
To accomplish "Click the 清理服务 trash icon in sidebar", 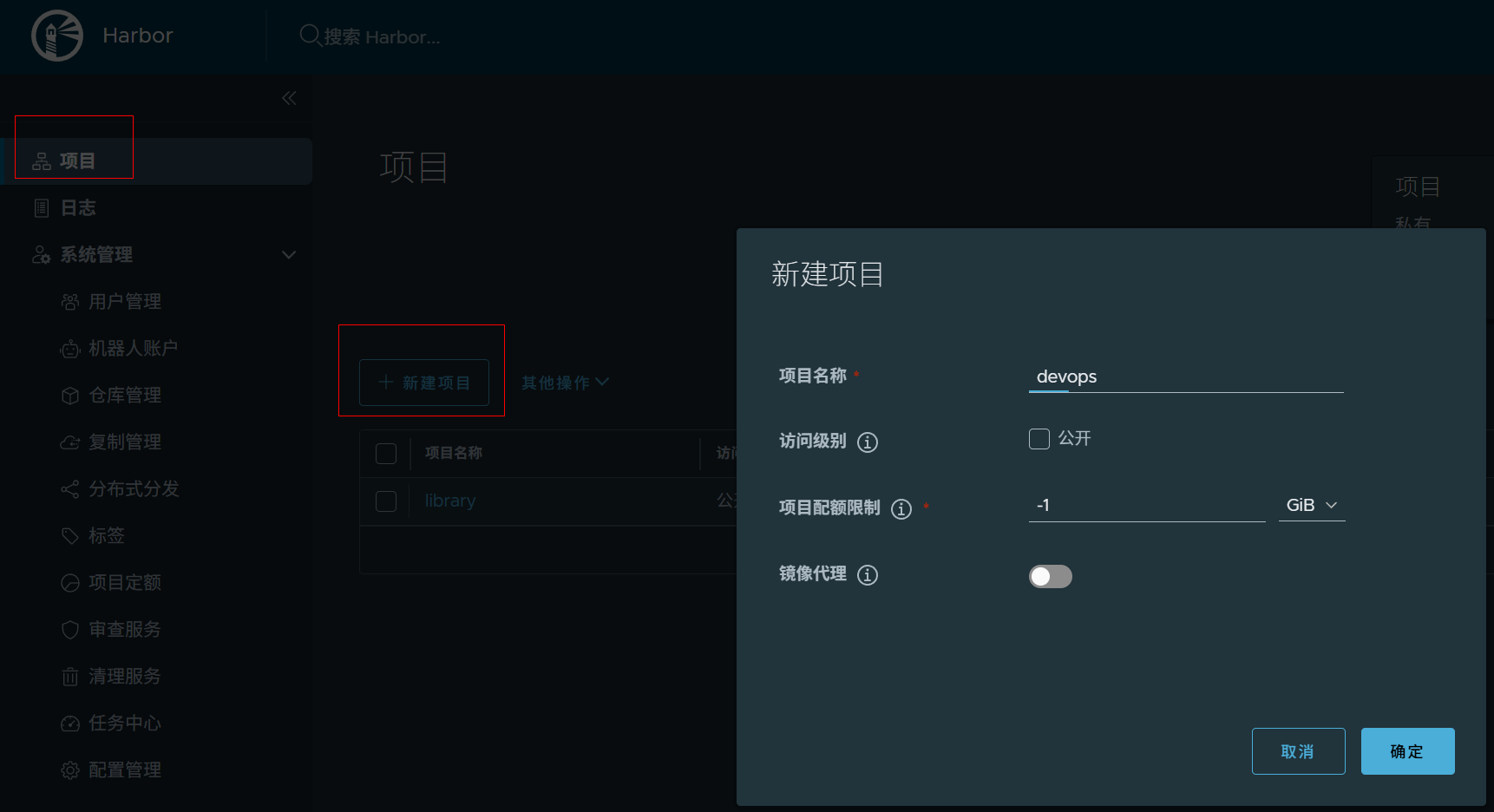I will pos(70,677).
